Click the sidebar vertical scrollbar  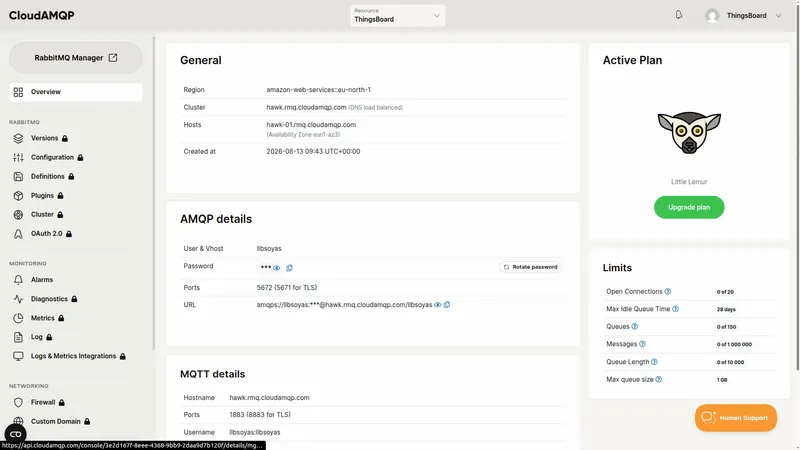coord(154,192)
